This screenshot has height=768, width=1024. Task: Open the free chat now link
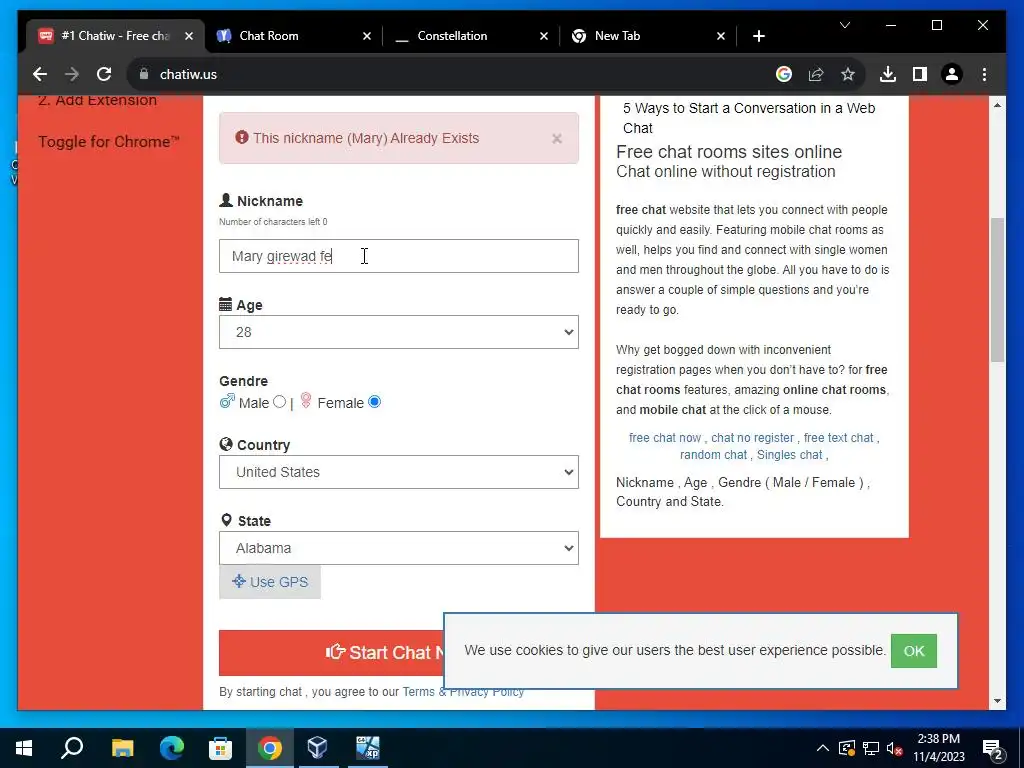(665, 438)
